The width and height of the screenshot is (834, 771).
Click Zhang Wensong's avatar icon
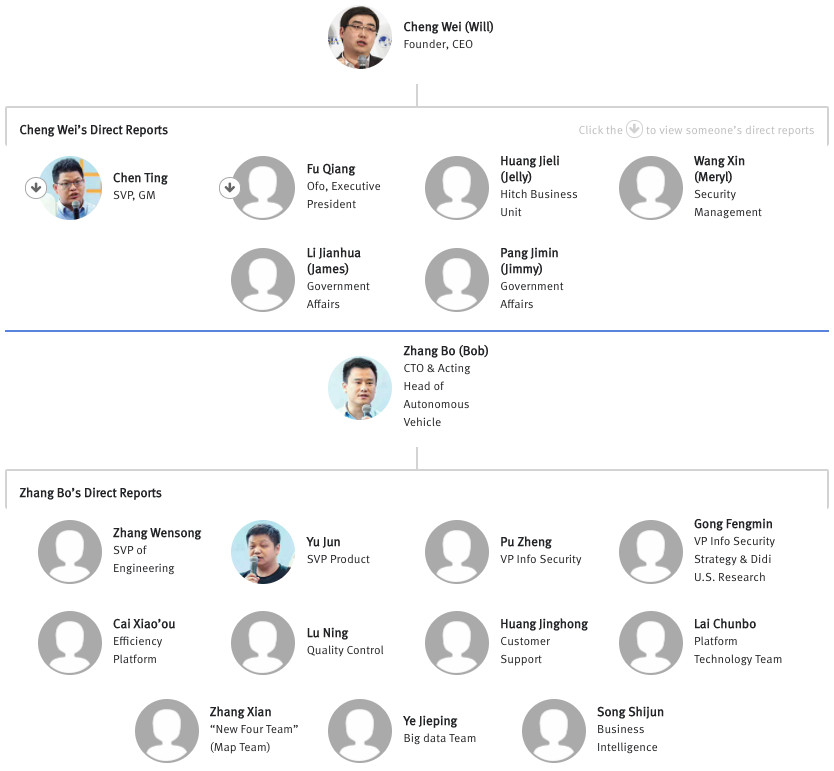[x=70, y=552]
